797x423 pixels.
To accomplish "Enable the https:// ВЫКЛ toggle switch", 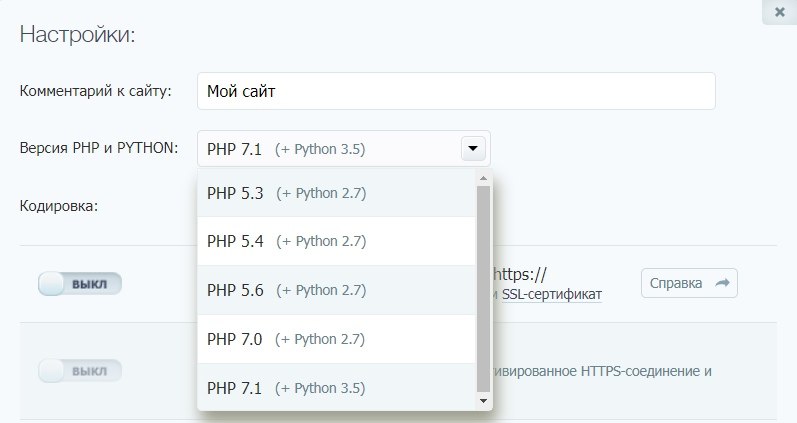I will click(x=80, y=284).
